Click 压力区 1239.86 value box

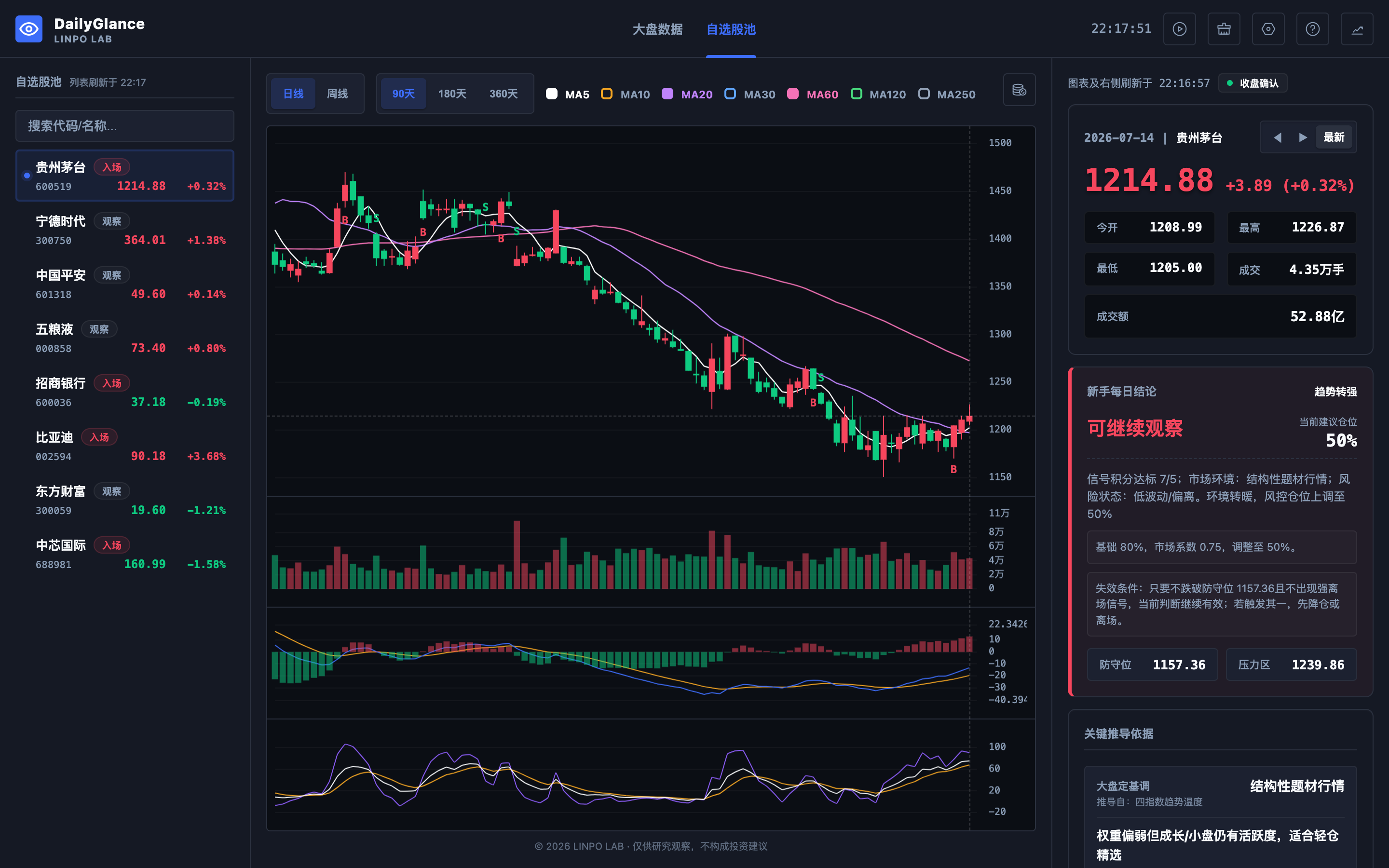click(x=1292, y=664)
